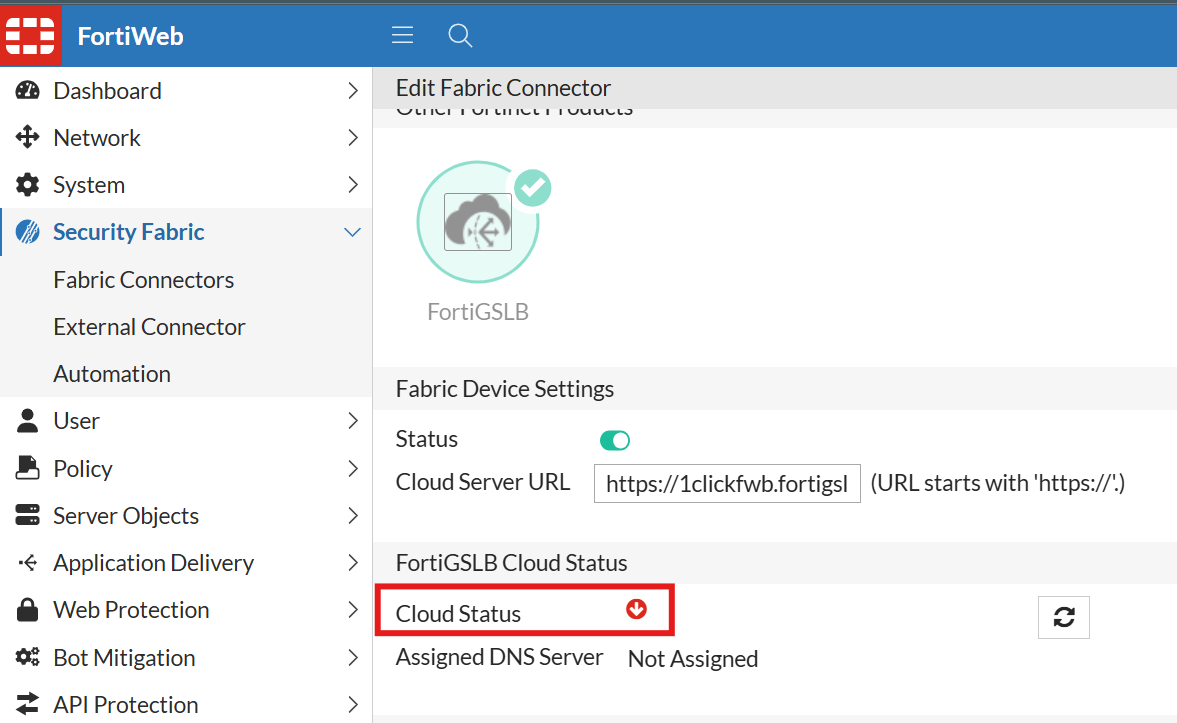The height and width of the screenshot is (723, 1177).
Task: Click the Network arrows icon
Action: pyautogui.click(x=28, y=137)
